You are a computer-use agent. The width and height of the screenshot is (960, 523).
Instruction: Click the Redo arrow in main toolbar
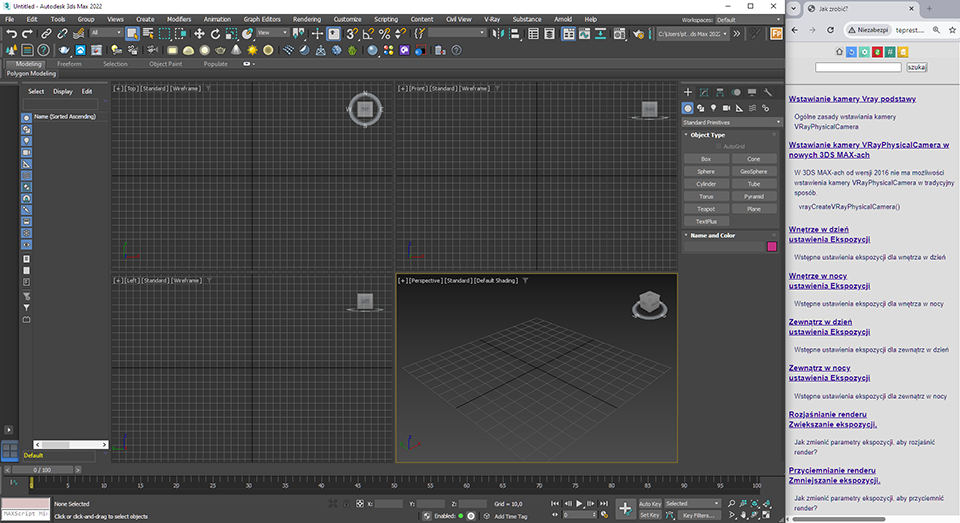(x=28, y=34)
